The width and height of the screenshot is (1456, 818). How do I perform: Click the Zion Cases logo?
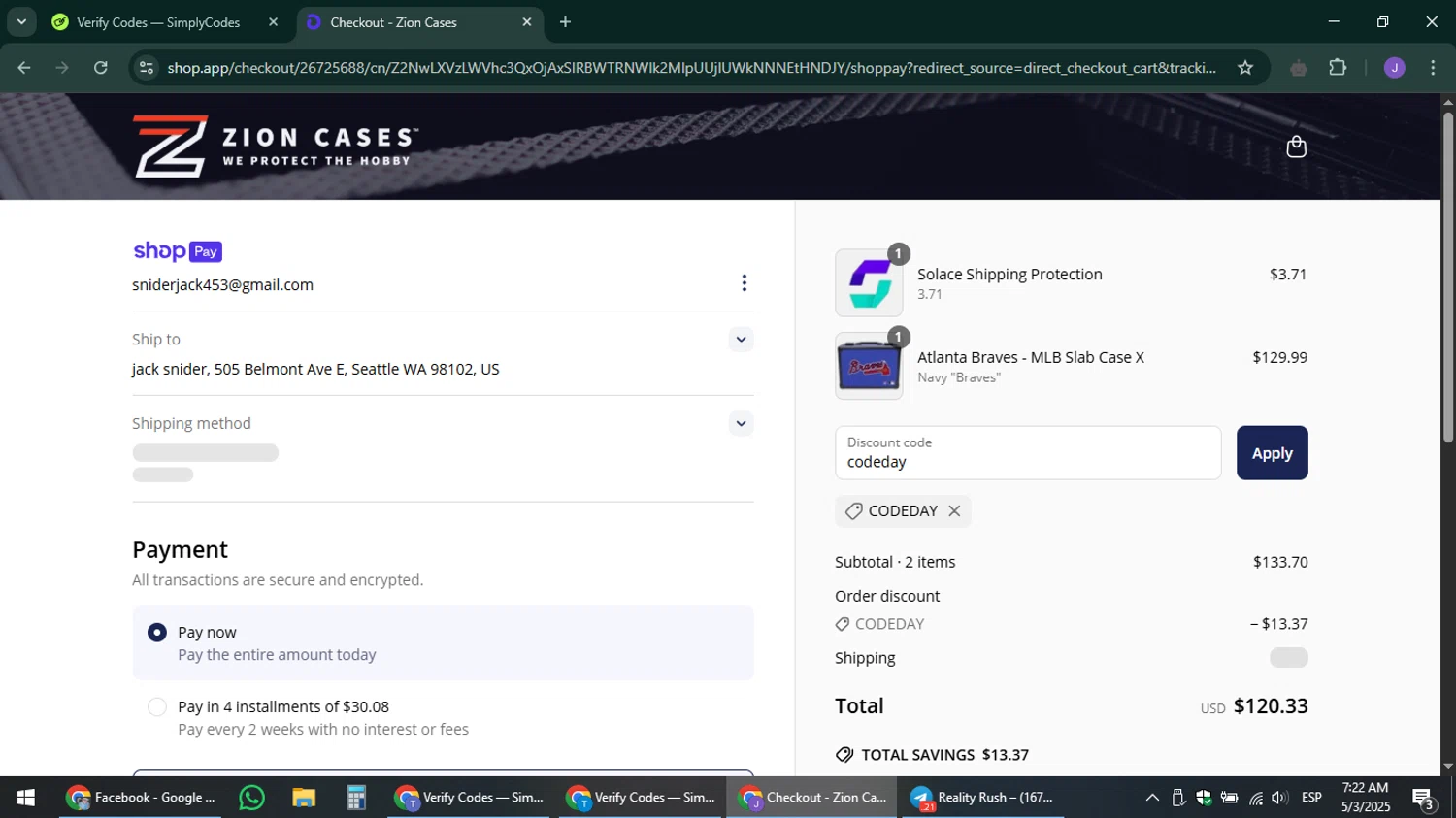click(x=276, y=147)
